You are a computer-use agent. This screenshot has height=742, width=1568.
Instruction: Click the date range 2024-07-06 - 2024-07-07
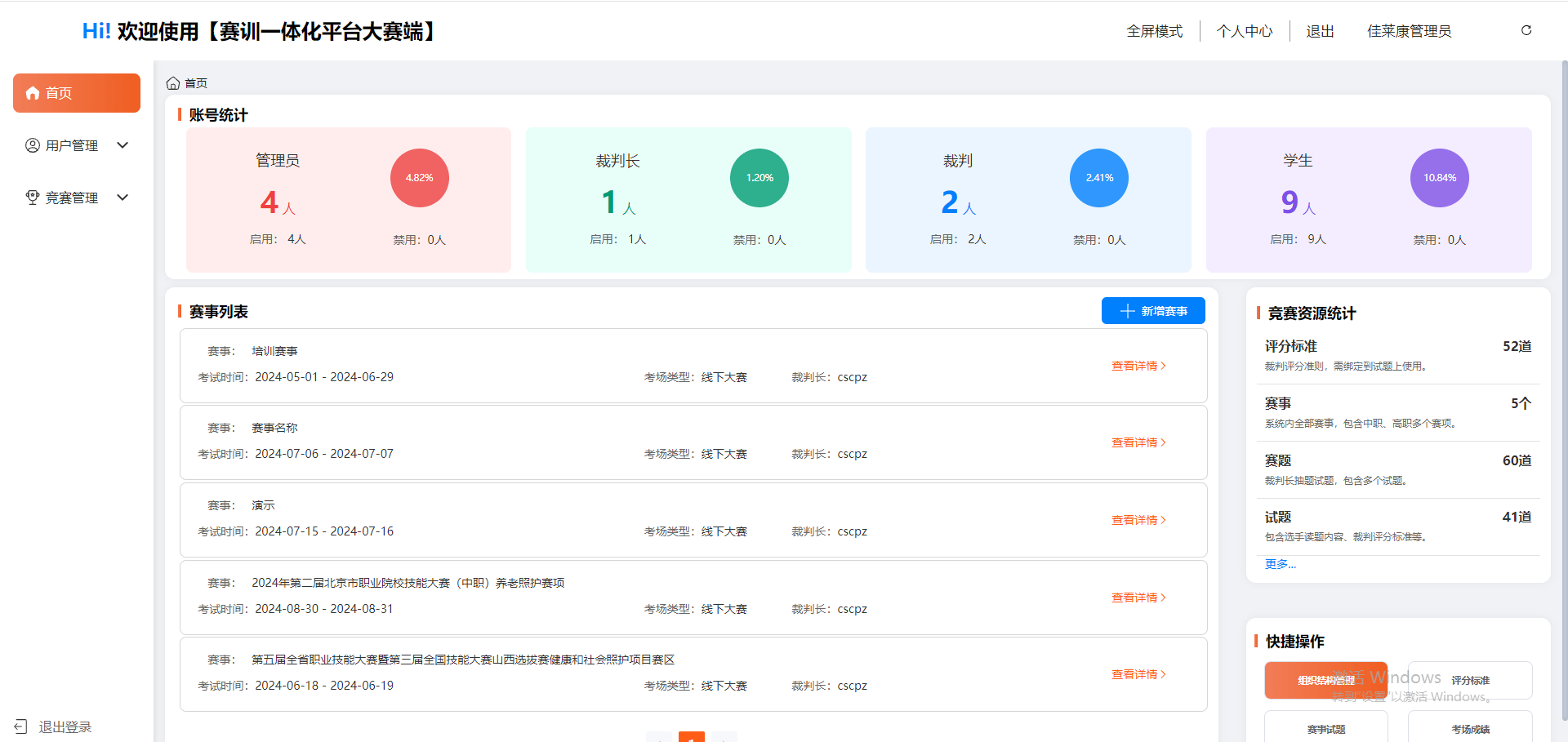(x=324, y=454)
